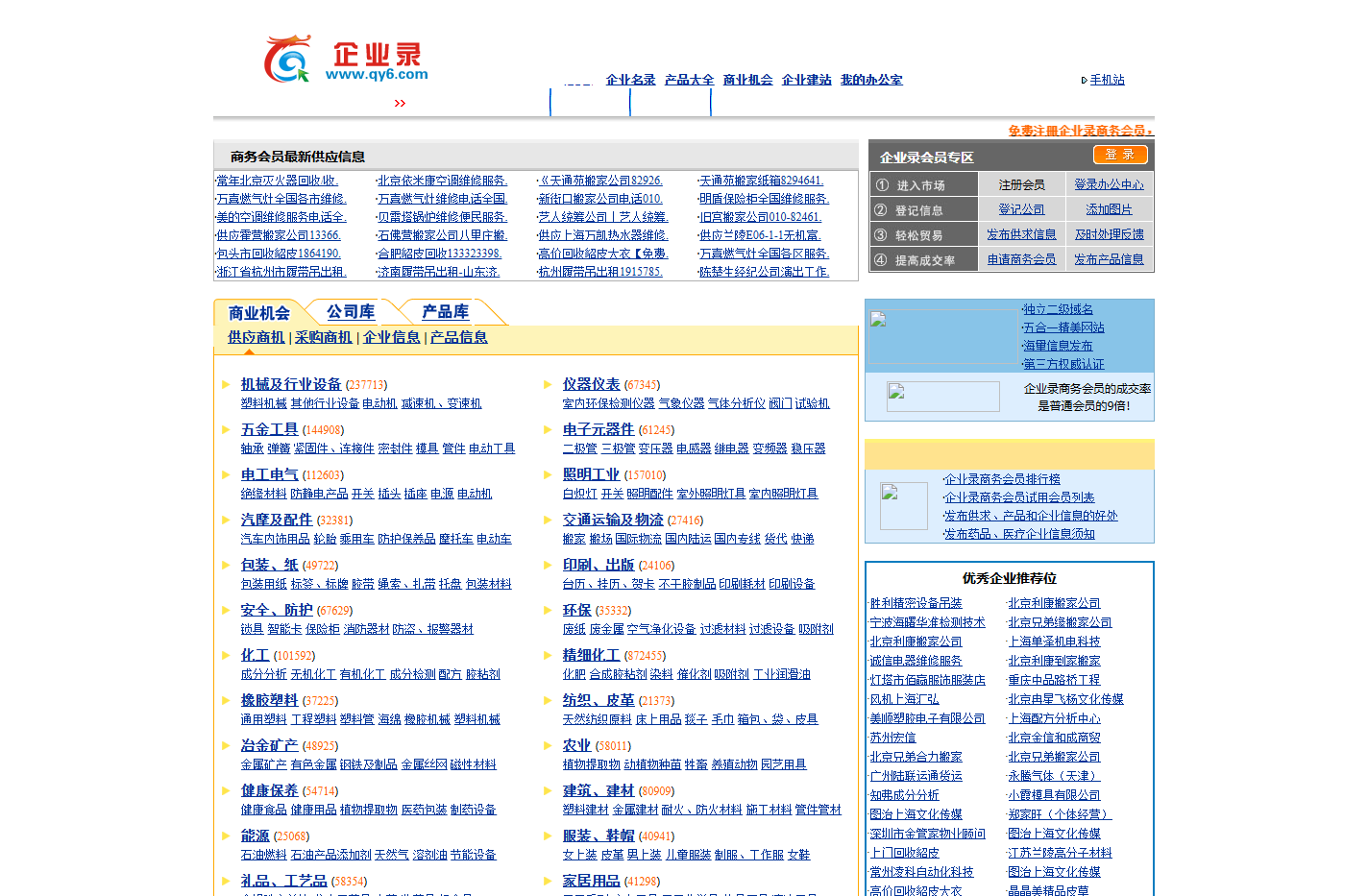The width and height of the screenshot is (1368, 896).
Task: Click the 常年北京灭火器回收 supply listing
Action: click(278, 181)
